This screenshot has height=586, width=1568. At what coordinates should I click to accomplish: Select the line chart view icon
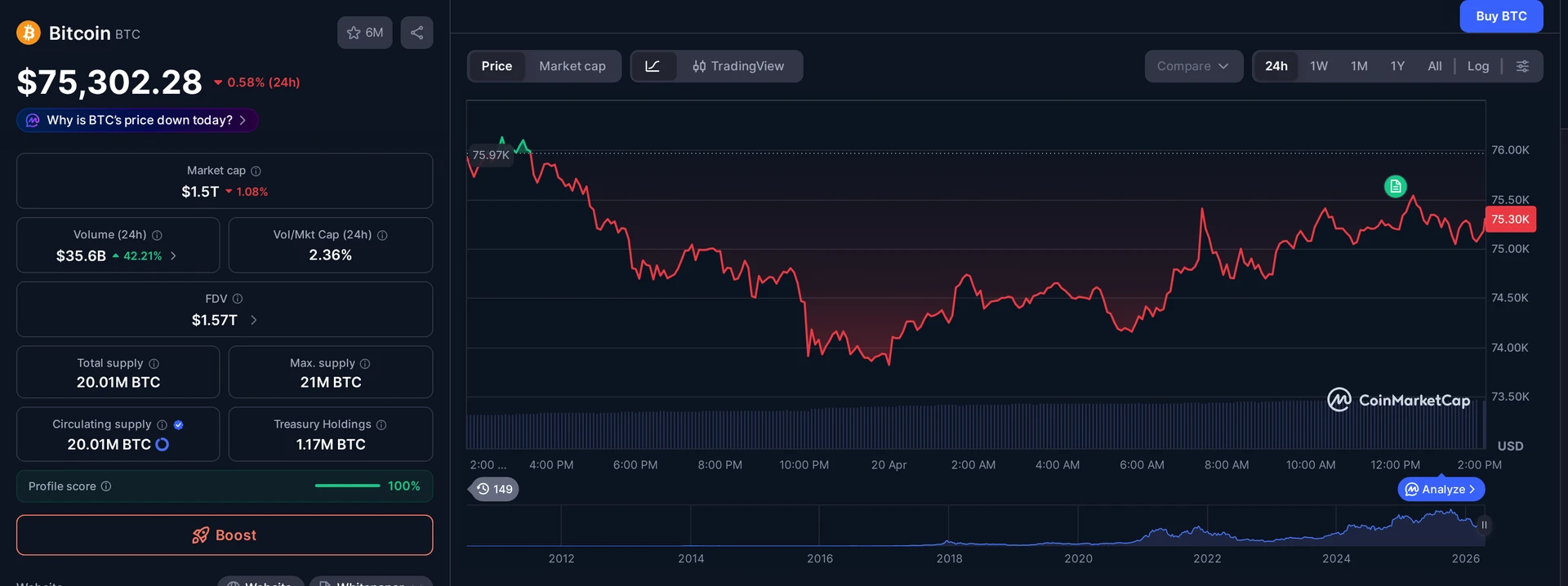(653, 66)
